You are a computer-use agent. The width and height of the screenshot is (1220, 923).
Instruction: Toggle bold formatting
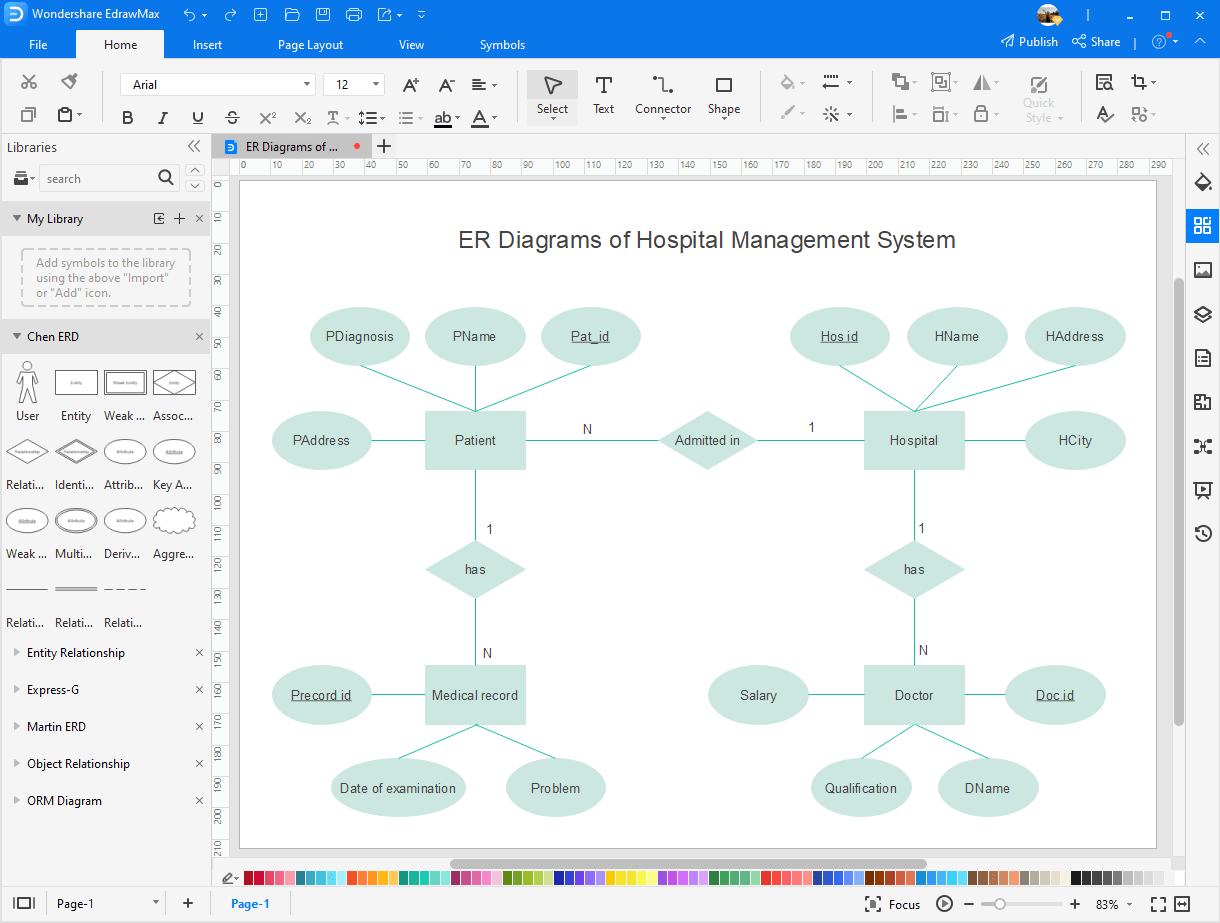[127, 117]
